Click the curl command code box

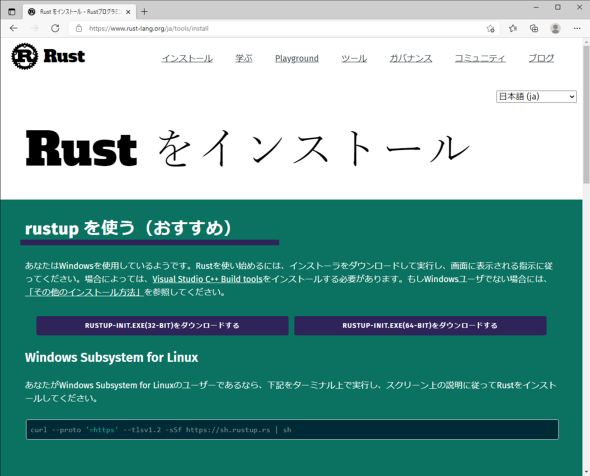coord(292,430)
